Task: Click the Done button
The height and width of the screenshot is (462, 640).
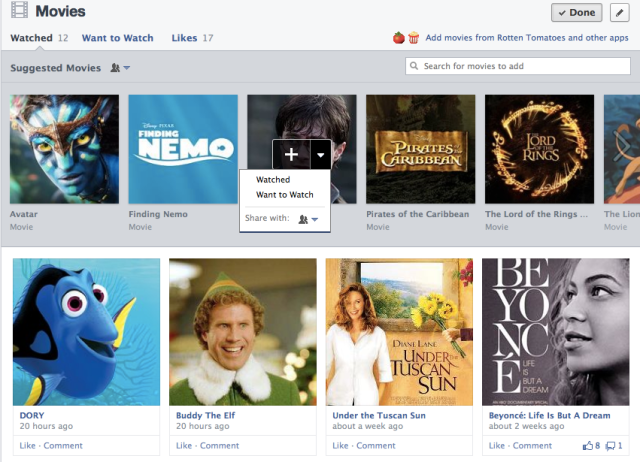Action: (576, 13)
